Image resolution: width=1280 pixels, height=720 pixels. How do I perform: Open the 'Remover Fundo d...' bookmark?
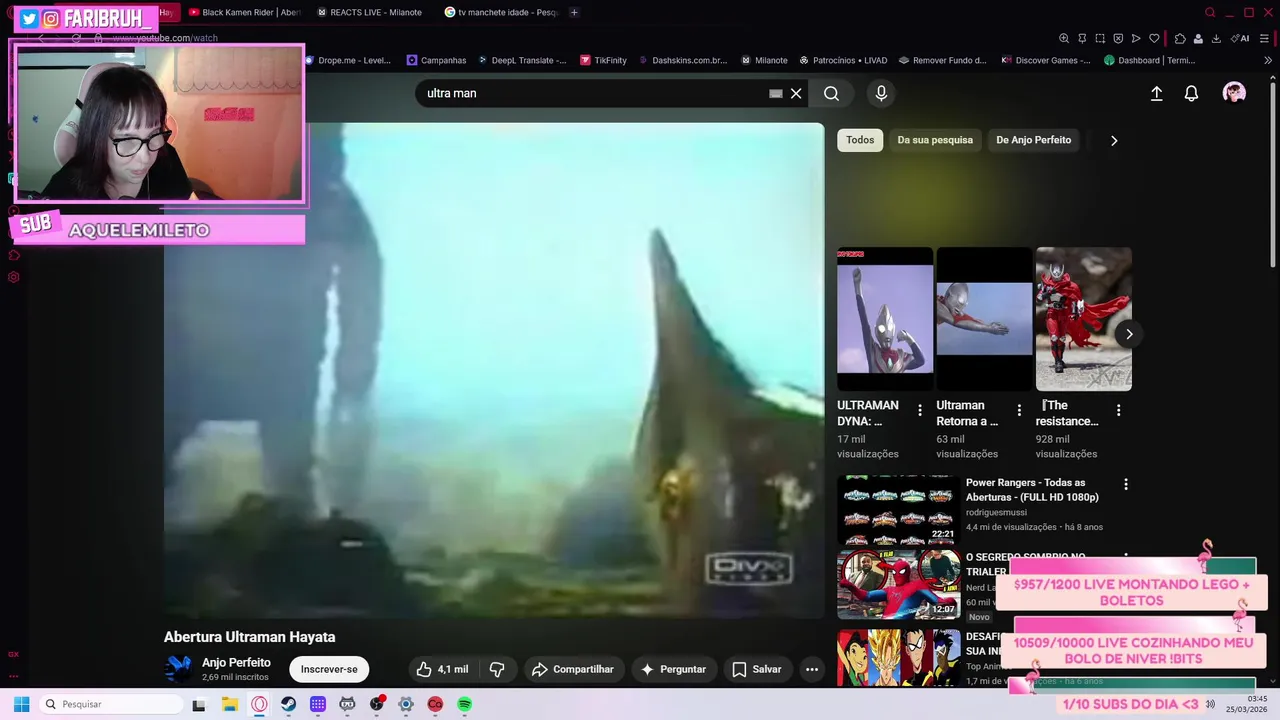942,60
